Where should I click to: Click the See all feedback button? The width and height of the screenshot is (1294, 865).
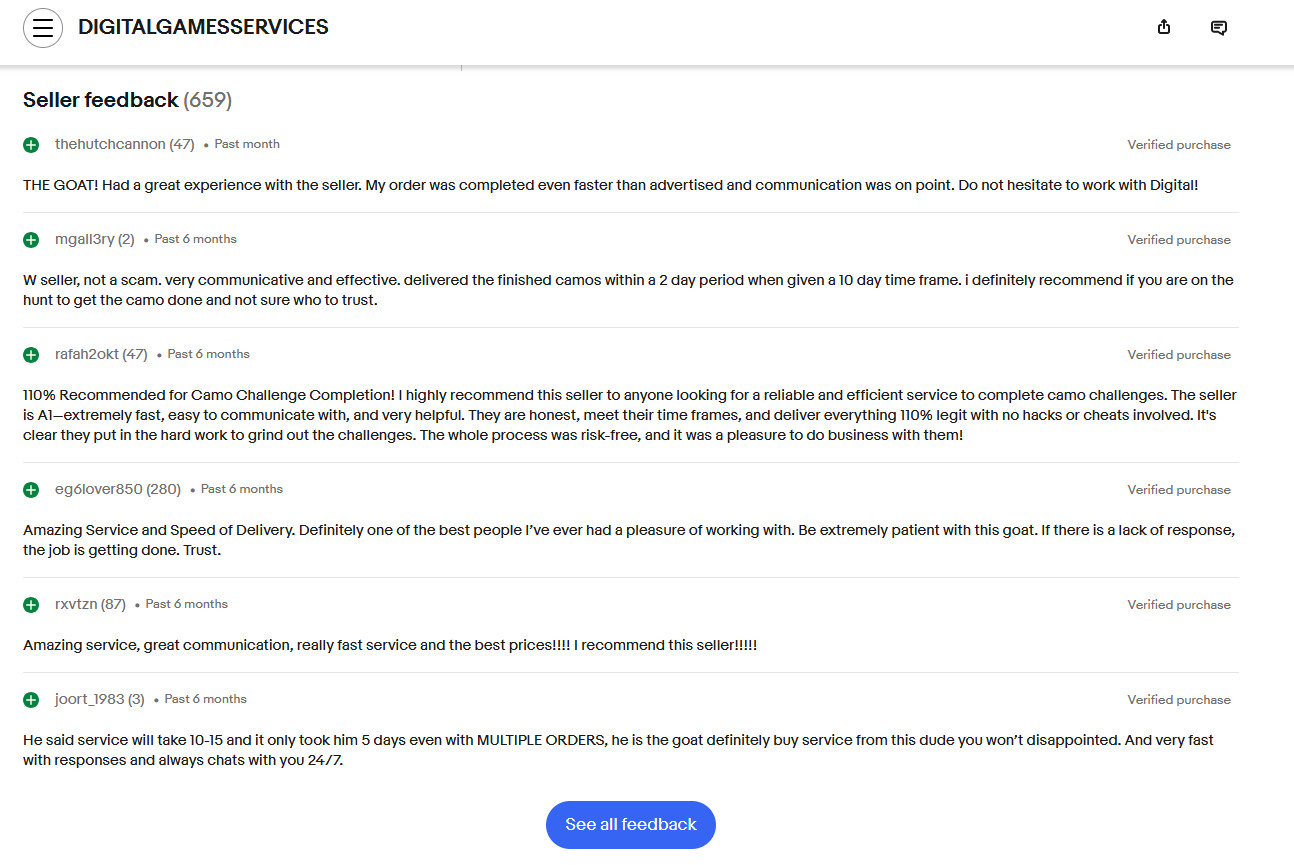631,825
